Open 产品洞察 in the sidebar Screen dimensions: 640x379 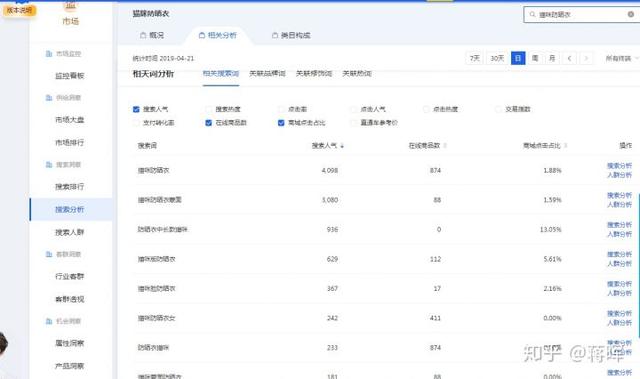coord(70,366)
